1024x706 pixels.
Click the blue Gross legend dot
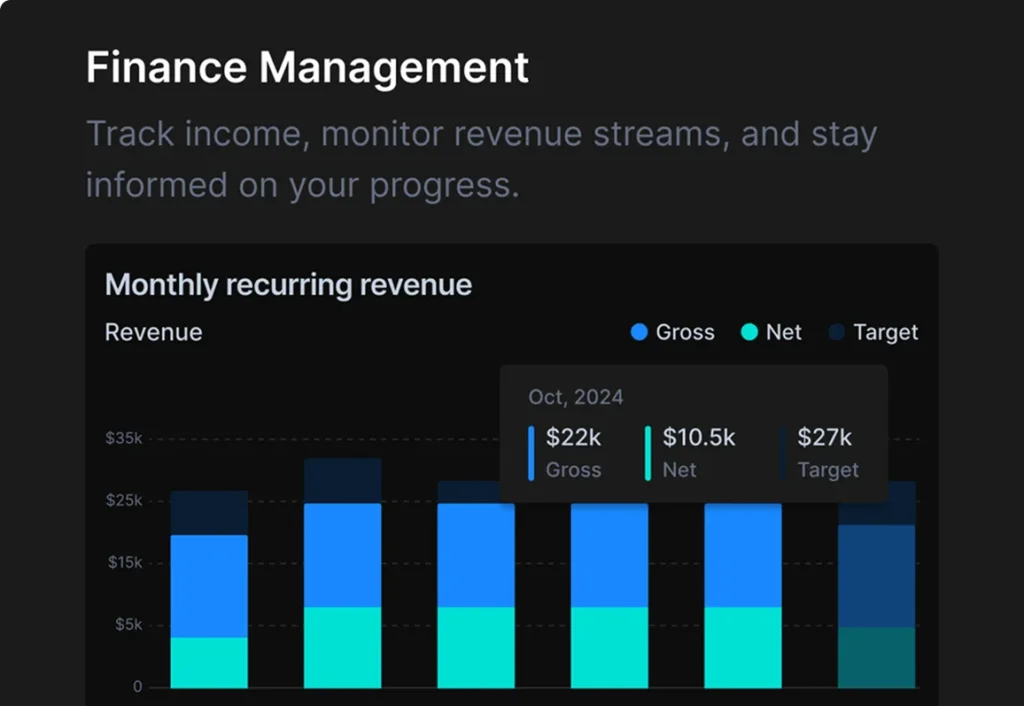pos(640,333)
